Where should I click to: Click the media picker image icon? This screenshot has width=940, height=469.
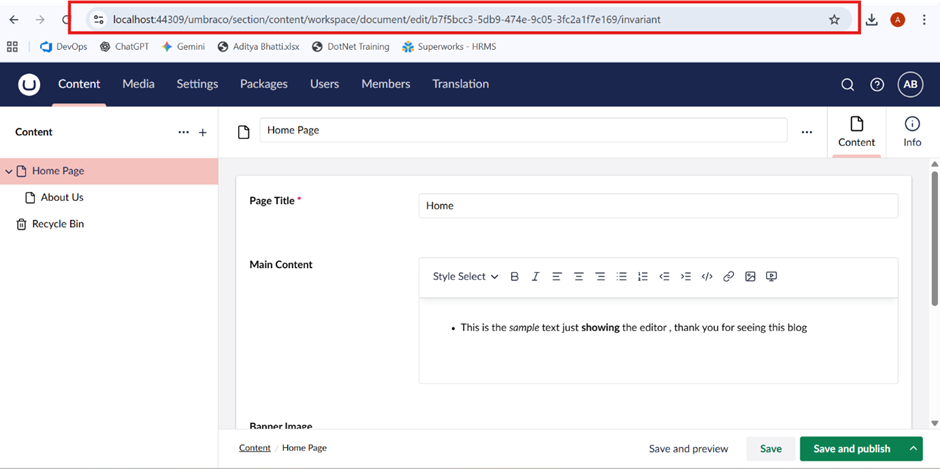750,277
